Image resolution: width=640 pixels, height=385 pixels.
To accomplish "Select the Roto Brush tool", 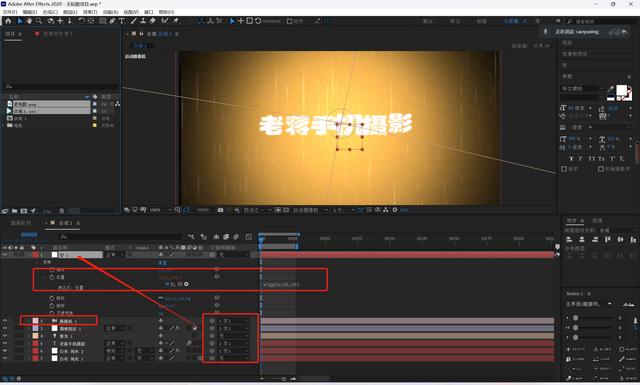I will 164,21.
